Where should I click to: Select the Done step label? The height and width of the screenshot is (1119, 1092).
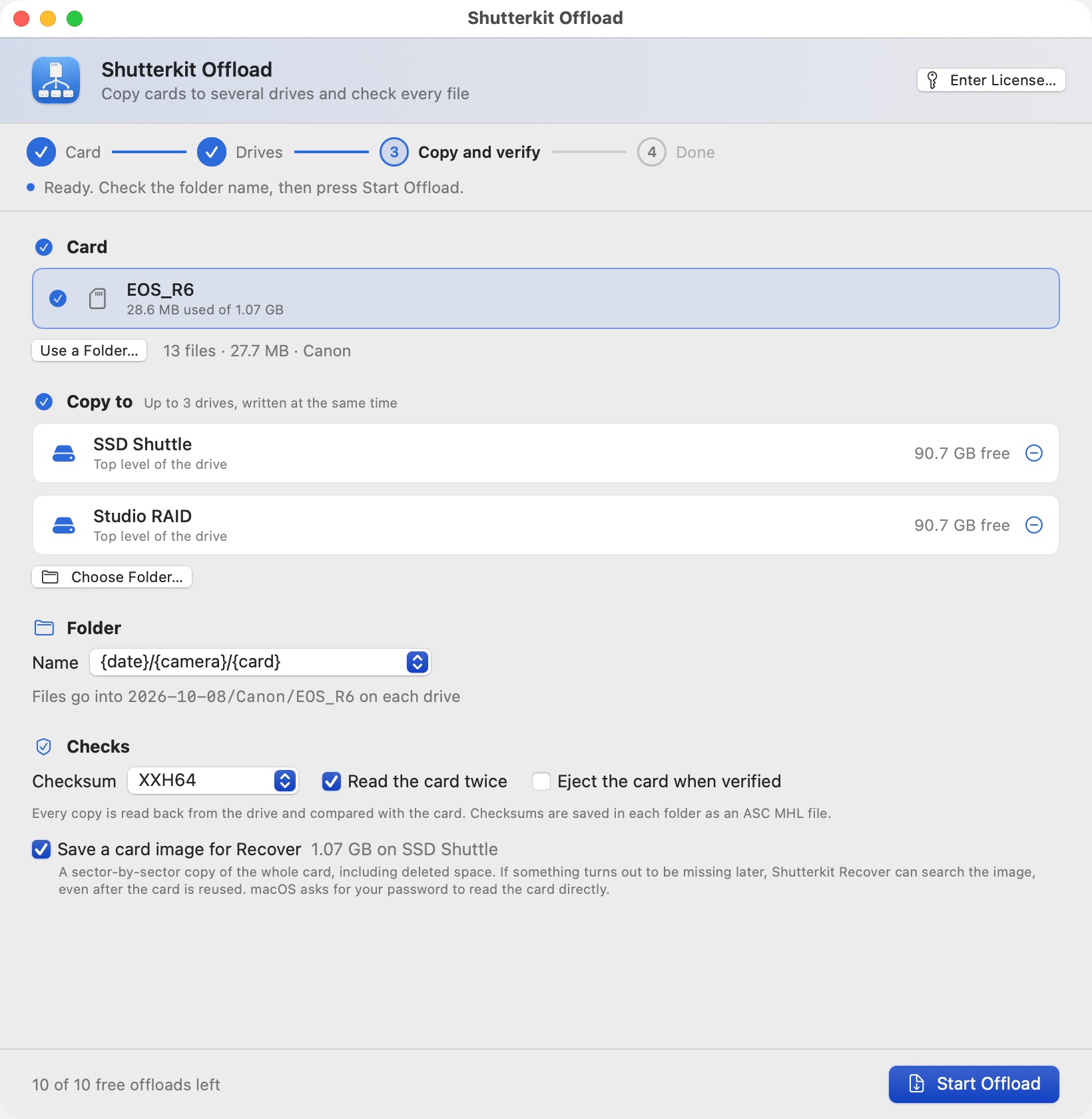[x=695, y=153]
